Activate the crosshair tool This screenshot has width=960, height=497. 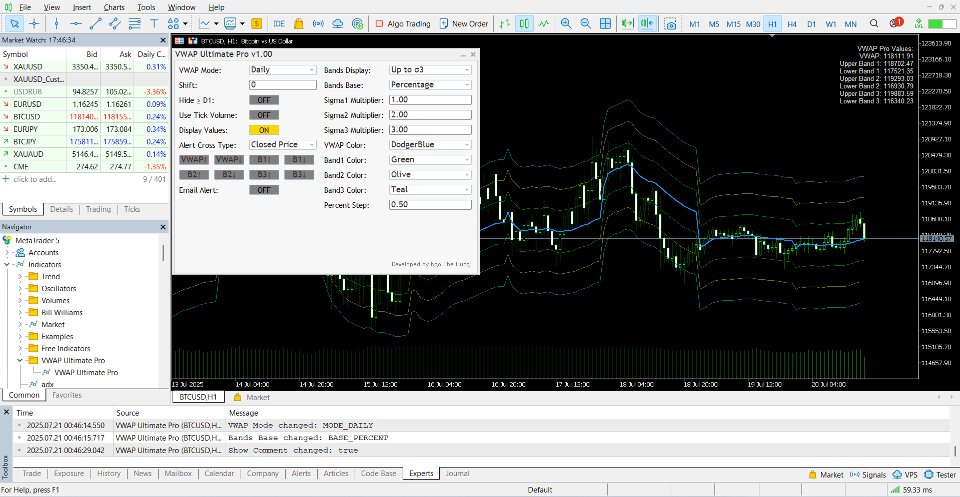(34, 23)
